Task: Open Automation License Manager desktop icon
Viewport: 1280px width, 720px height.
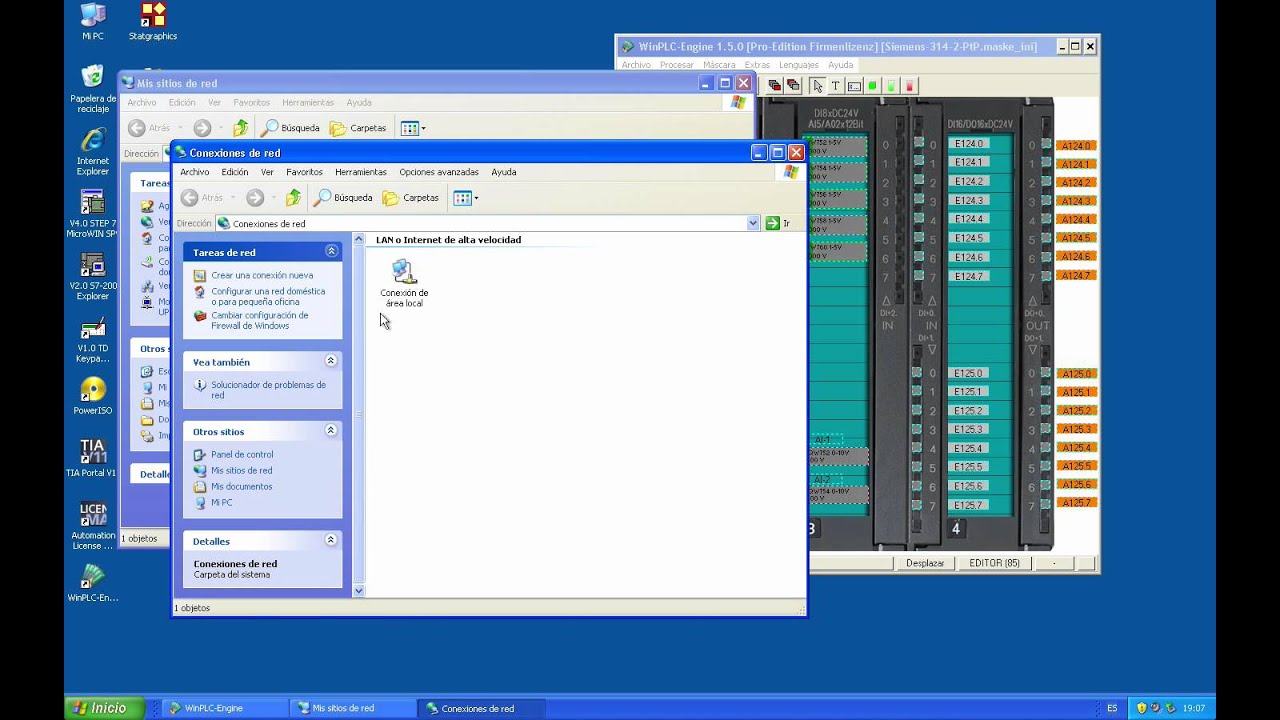Action: (x=93, y=526)
